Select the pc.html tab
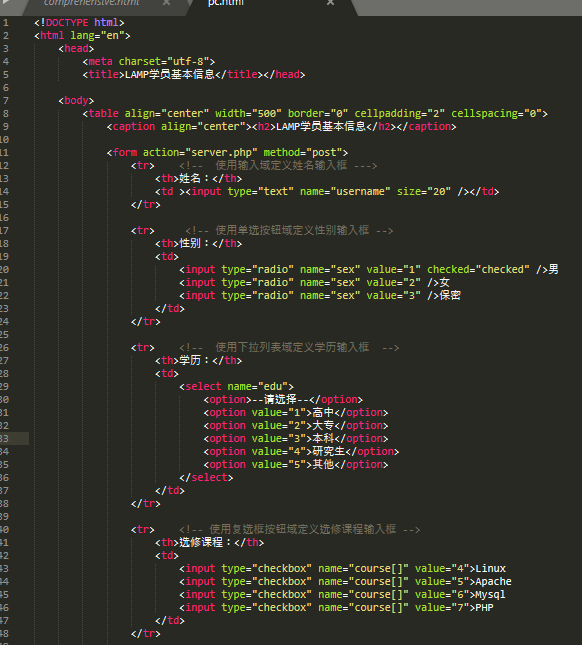 [226, 3]
